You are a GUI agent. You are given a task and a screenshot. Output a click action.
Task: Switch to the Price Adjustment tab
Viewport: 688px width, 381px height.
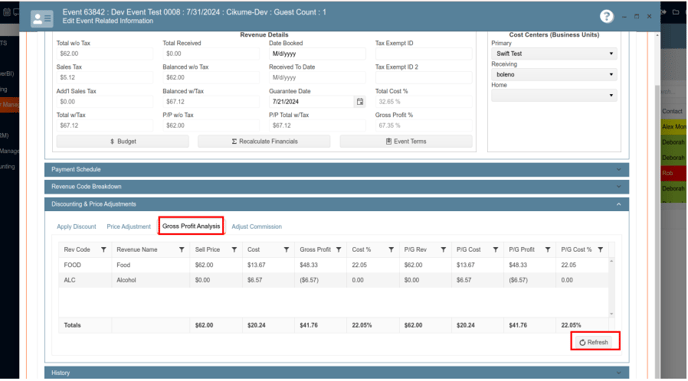click(x=129, y=226)
